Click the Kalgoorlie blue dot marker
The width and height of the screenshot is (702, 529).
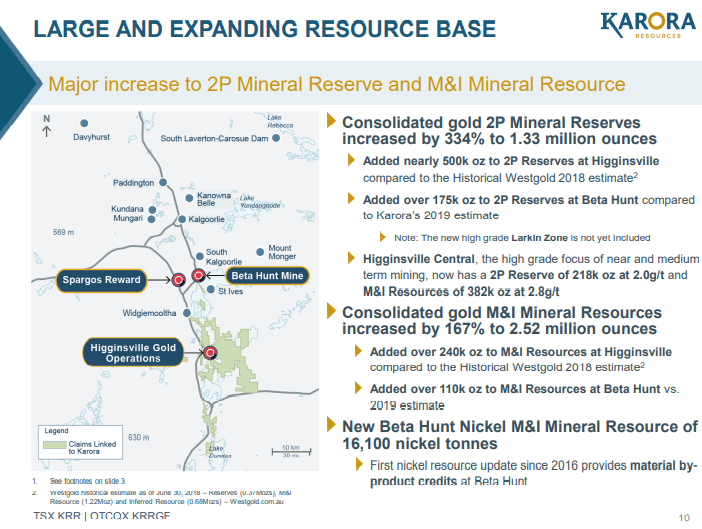182,219
